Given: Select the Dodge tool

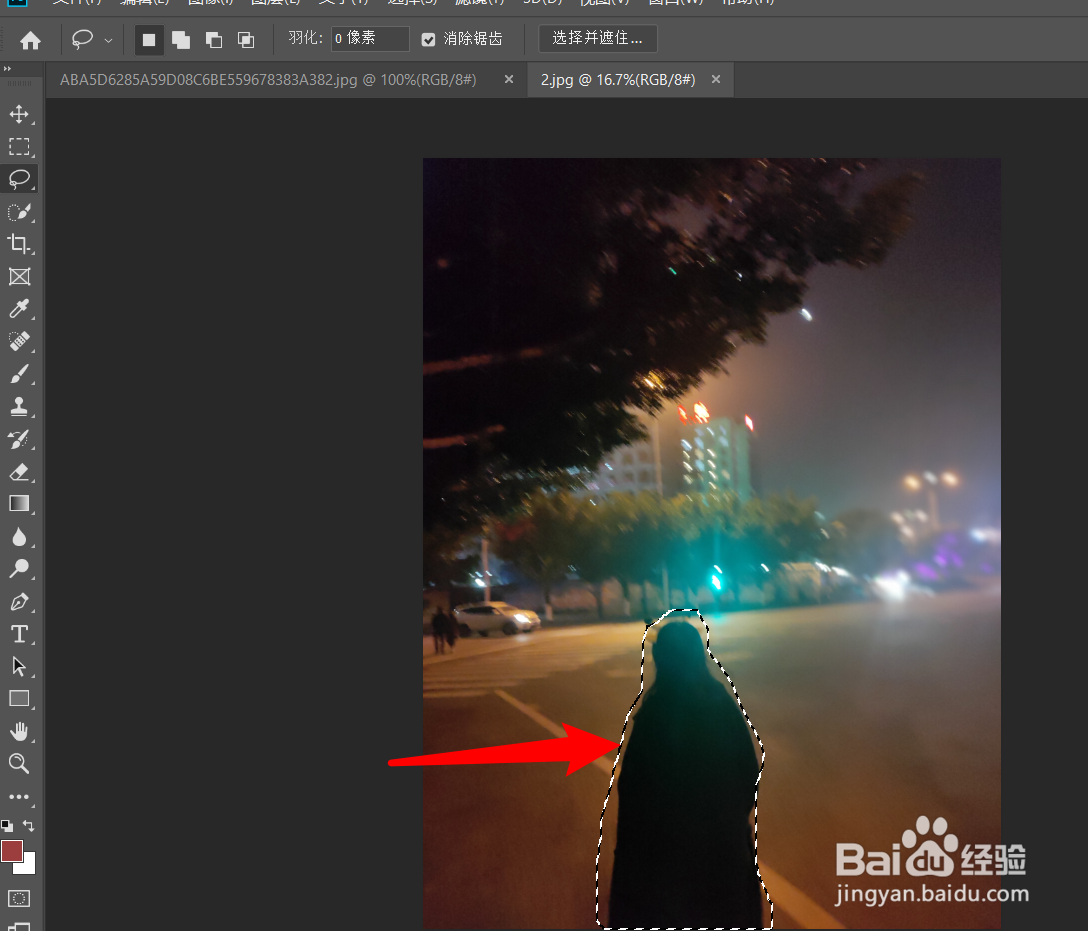Looking at the screenshot, I should point(19,569).
